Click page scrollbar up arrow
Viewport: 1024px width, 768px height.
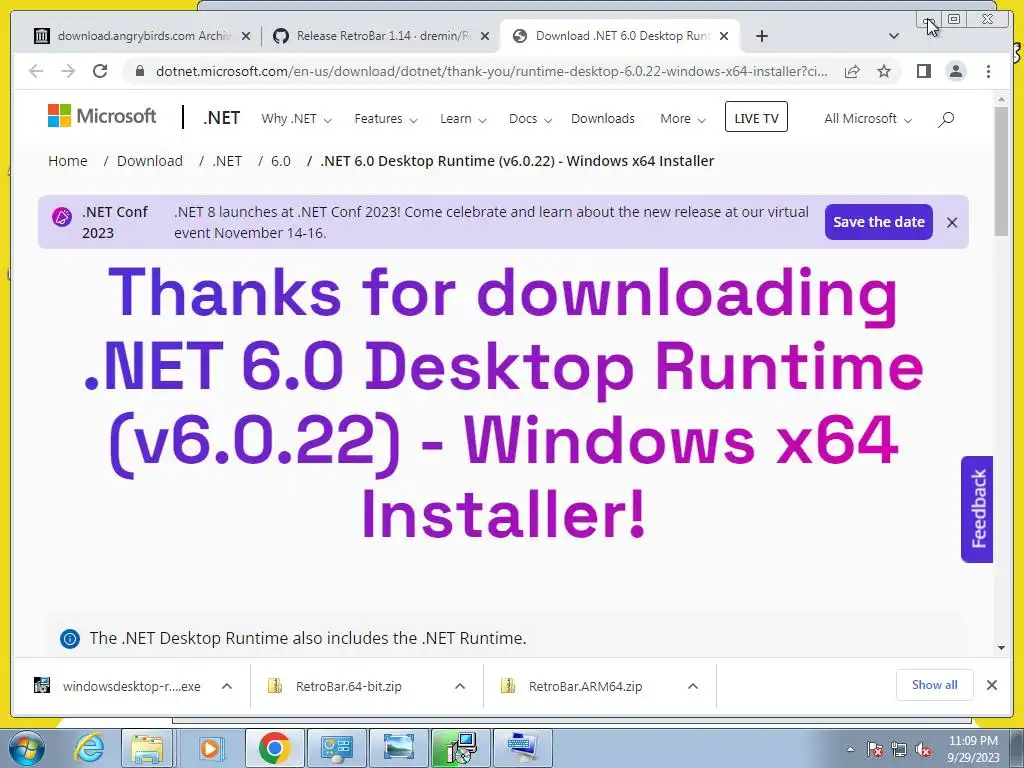tap(1001, 99)
